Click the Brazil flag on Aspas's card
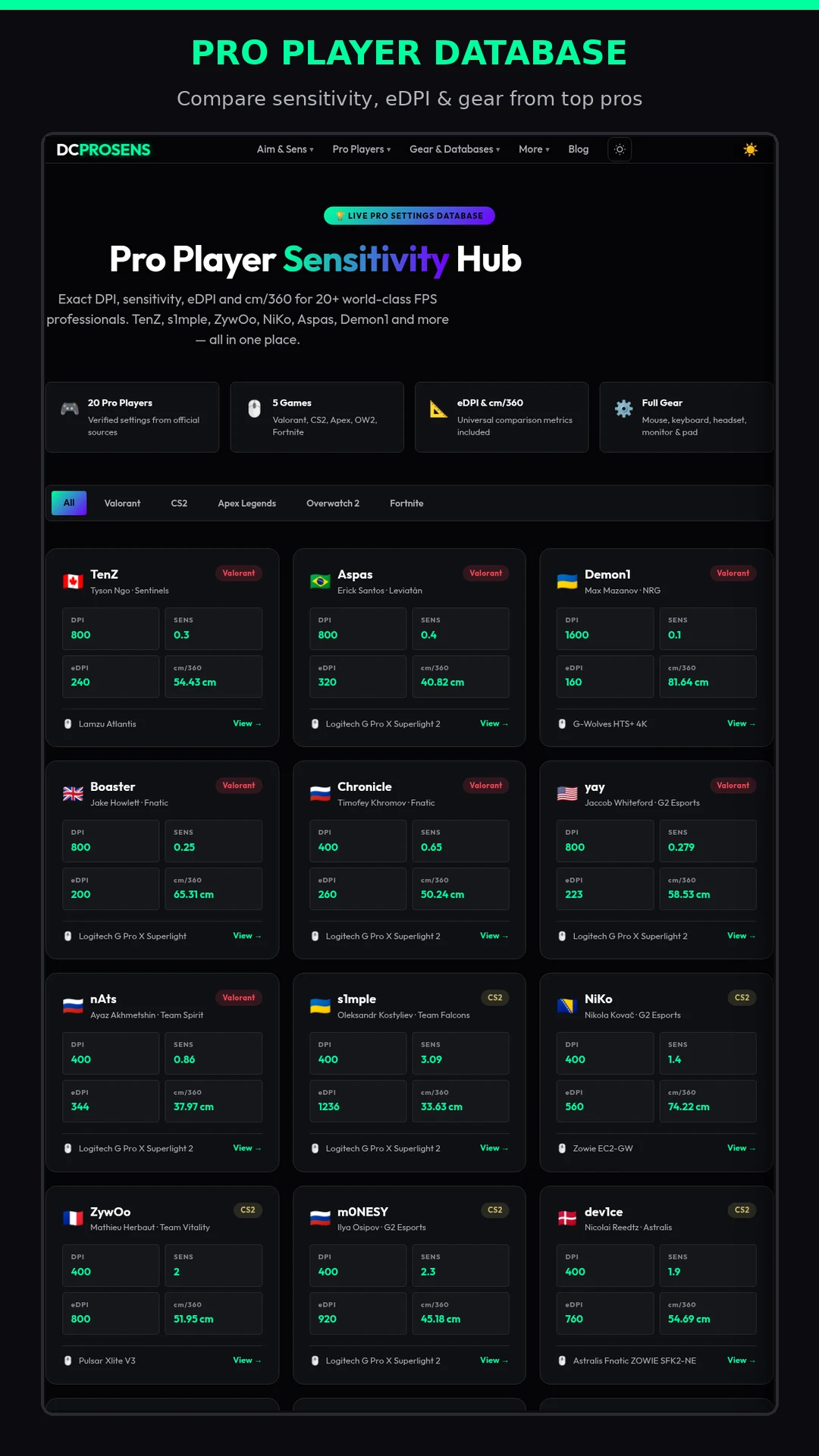This screenshot has width=819, height=1456. coord(320,582)
